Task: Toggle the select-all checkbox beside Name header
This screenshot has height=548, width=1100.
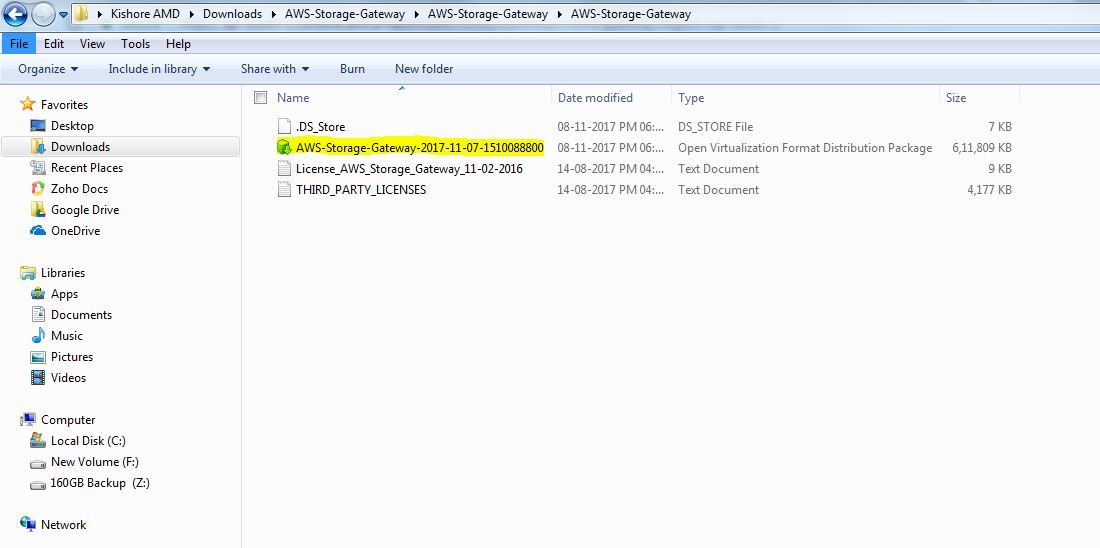Action: tap(261, 98)
